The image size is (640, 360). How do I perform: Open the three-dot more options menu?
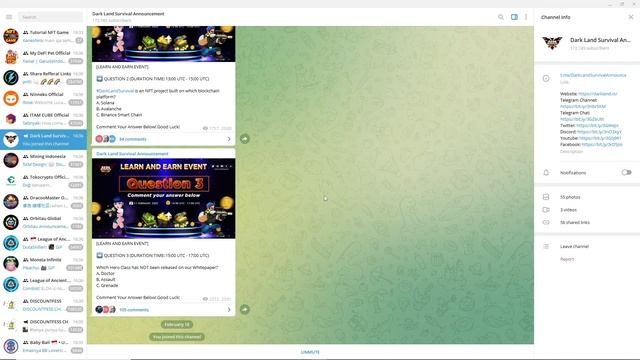(526, 17)
